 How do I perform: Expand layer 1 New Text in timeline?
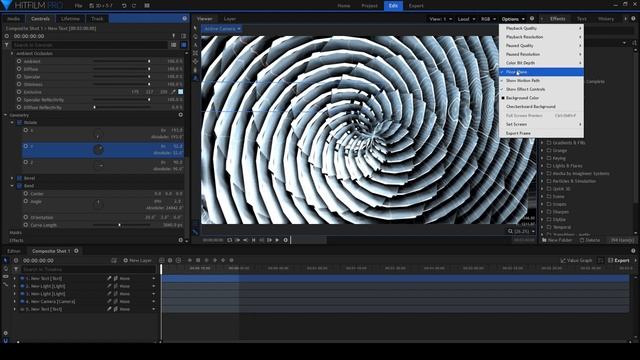[15, 278]
